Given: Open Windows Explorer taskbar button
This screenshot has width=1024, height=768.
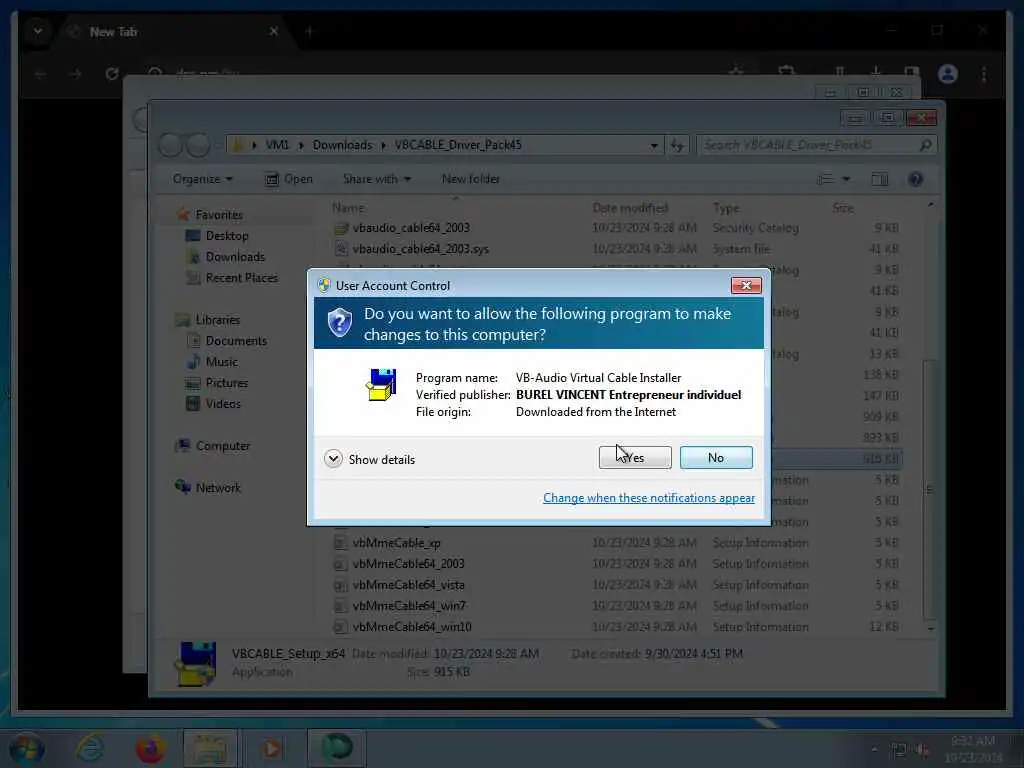Looking at the screenshot, I should coord(210,748).
